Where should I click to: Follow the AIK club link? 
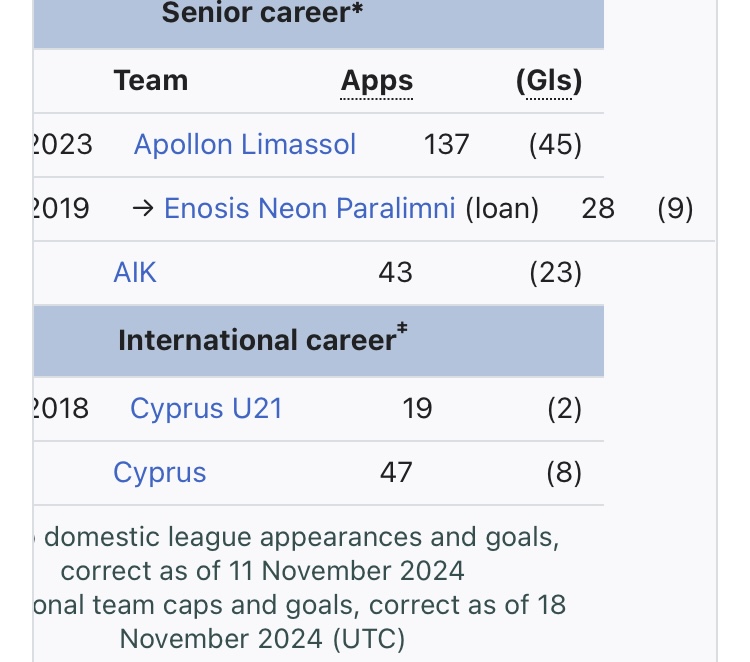tap(135, 272)
